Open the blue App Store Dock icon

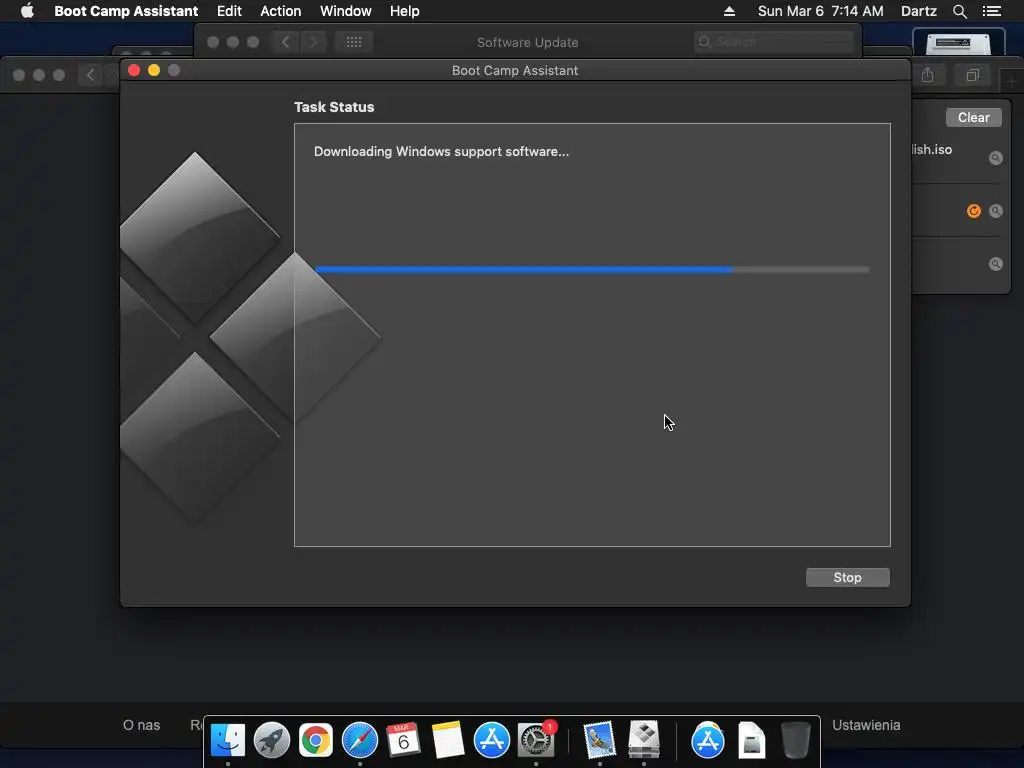click(x=491, y=740)
